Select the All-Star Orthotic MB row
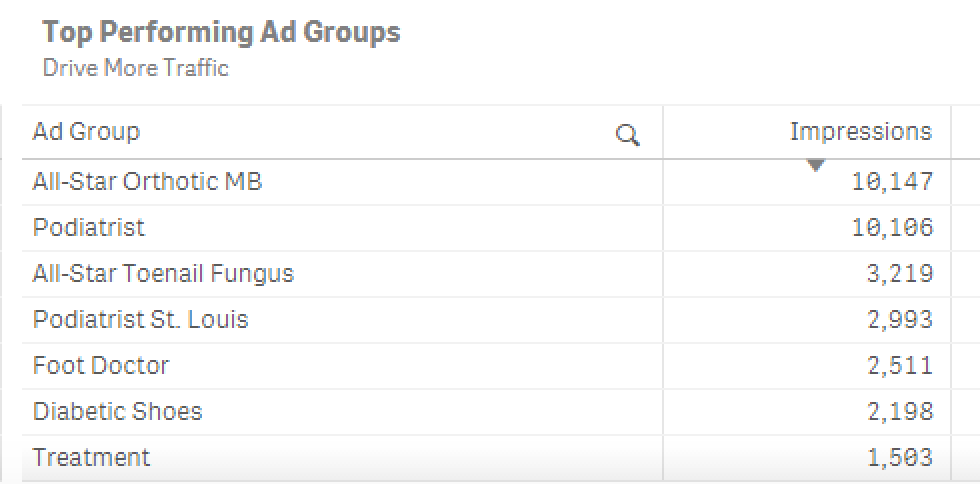The height and width of the screenshot is (484, 980). (147, 182)
